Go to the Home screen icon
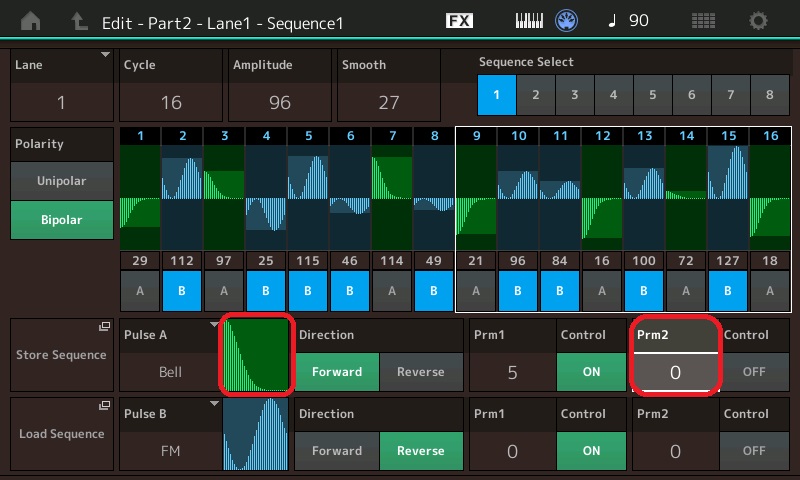This screenshot has width=800, height=480. 32,20
